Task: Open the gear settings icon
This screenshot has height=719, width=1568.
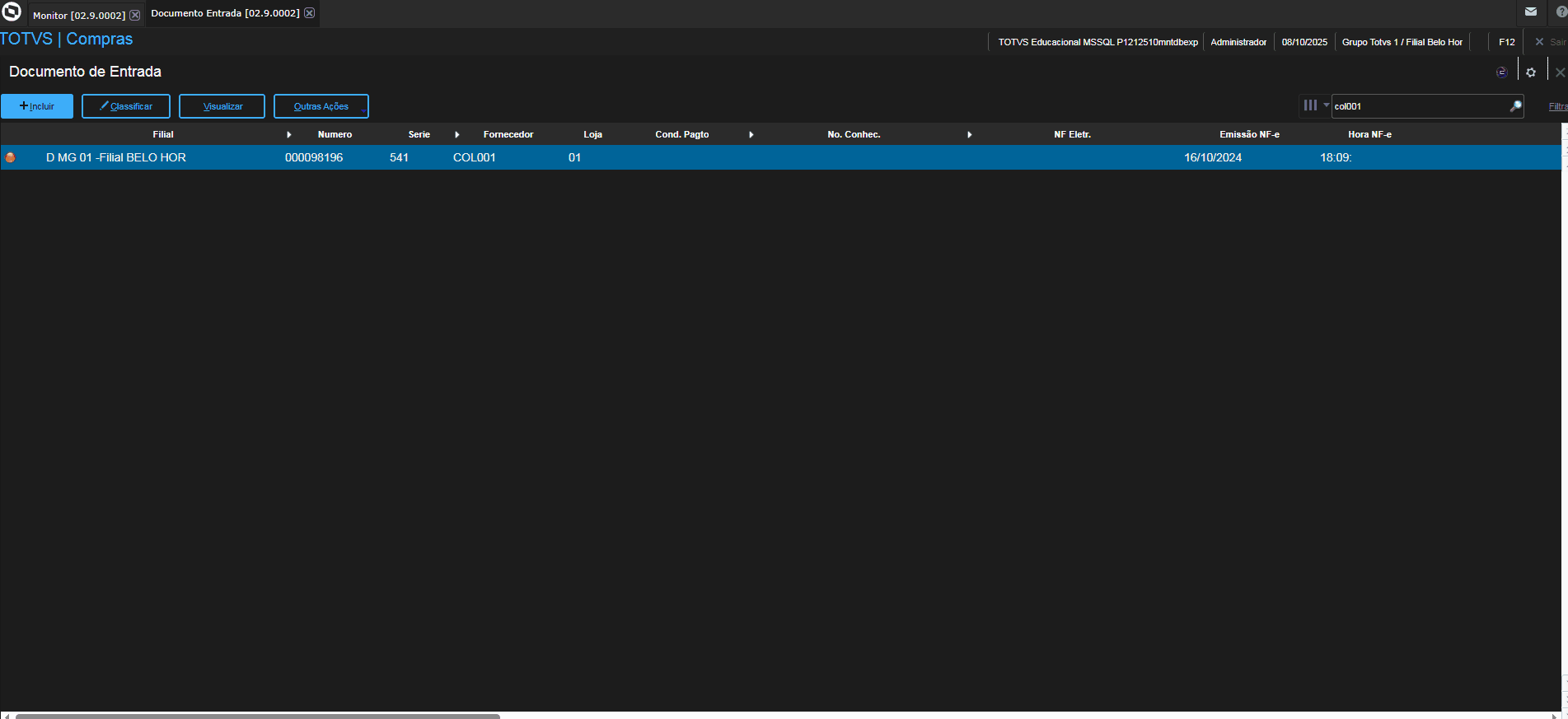Action: 1531,72
